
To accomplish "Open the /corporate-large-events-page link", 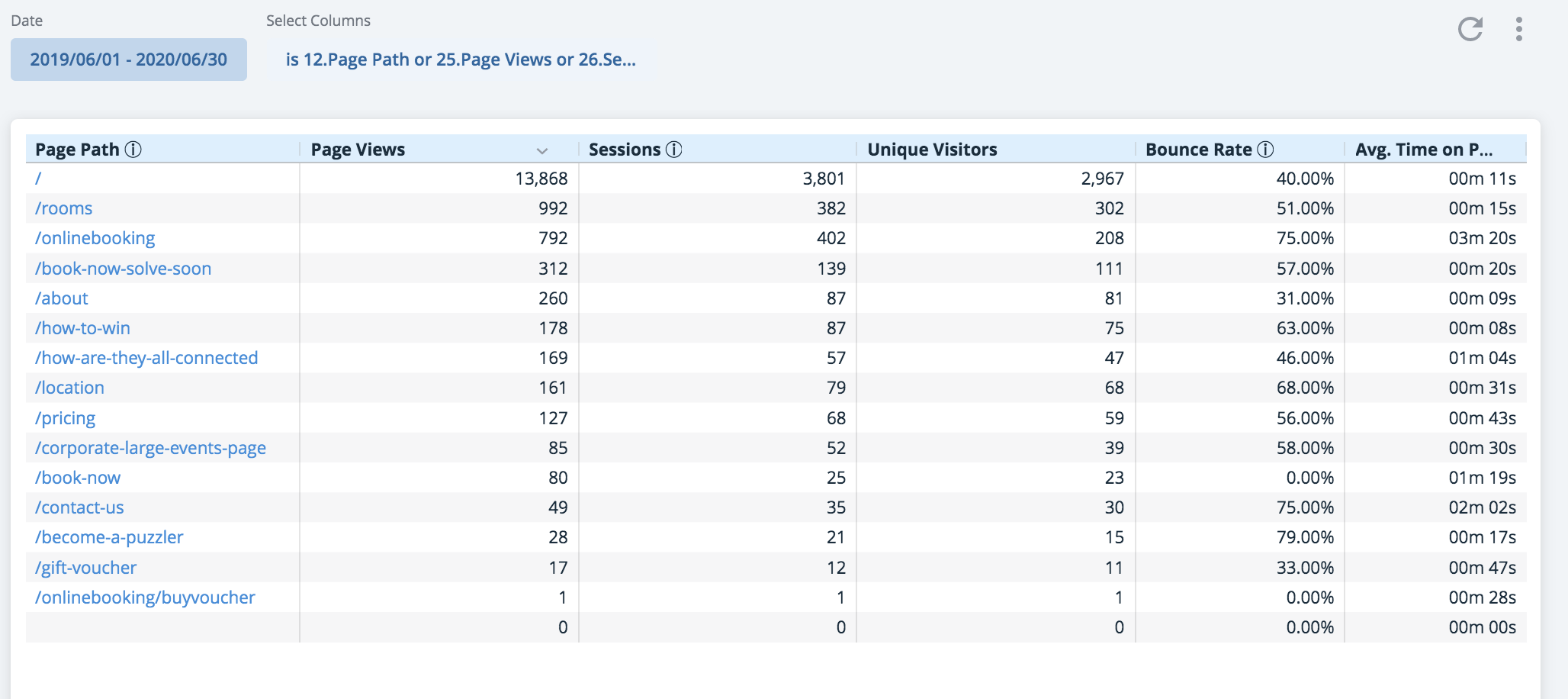I will tap(150, 448).
